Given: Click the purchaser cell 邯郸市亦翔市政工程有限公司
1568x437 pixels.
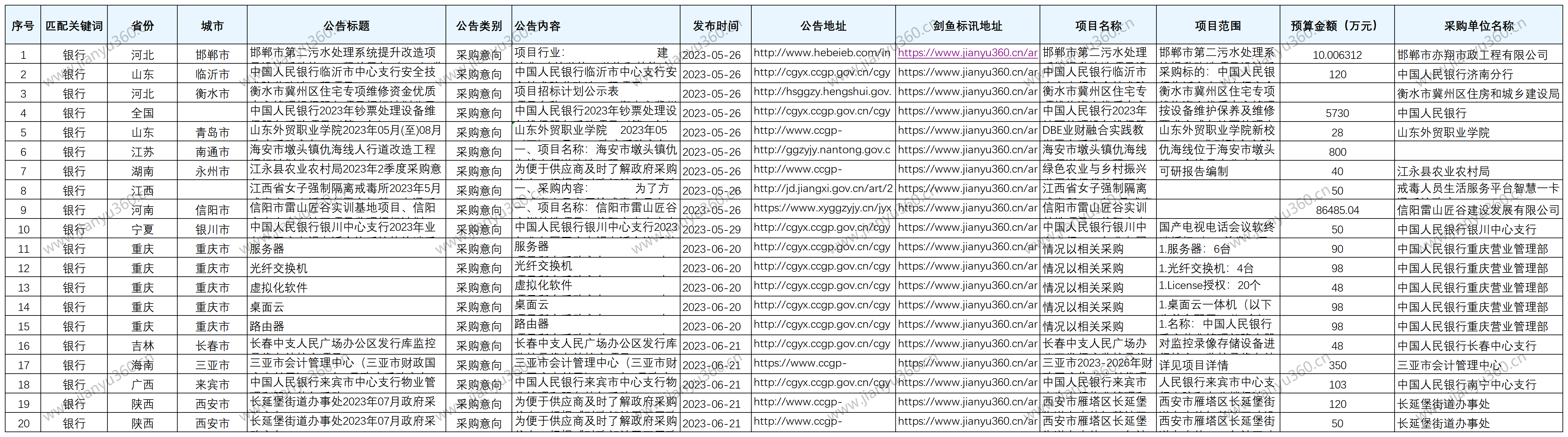Looking at the screenshot, I should (1478, 55).
